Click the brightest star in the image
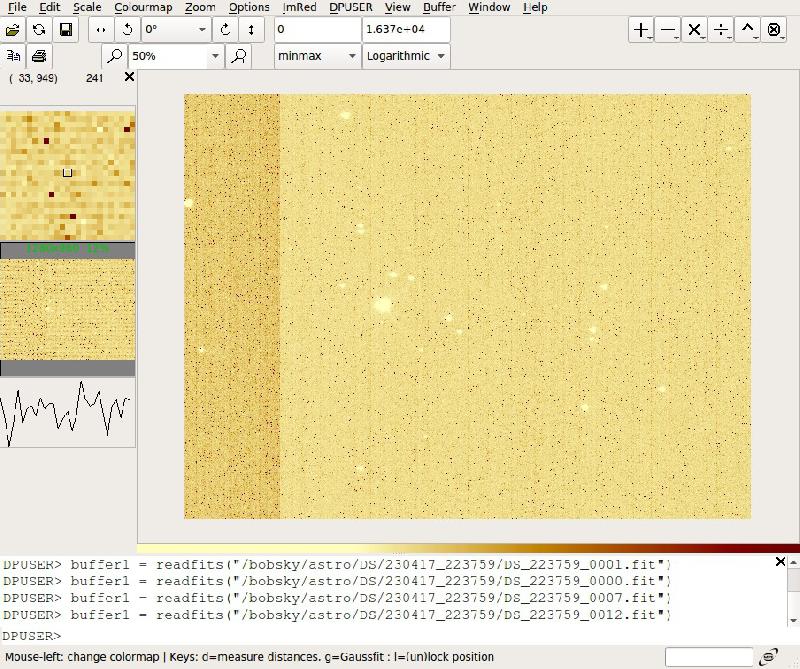800x669 pixels. point(383,306)
